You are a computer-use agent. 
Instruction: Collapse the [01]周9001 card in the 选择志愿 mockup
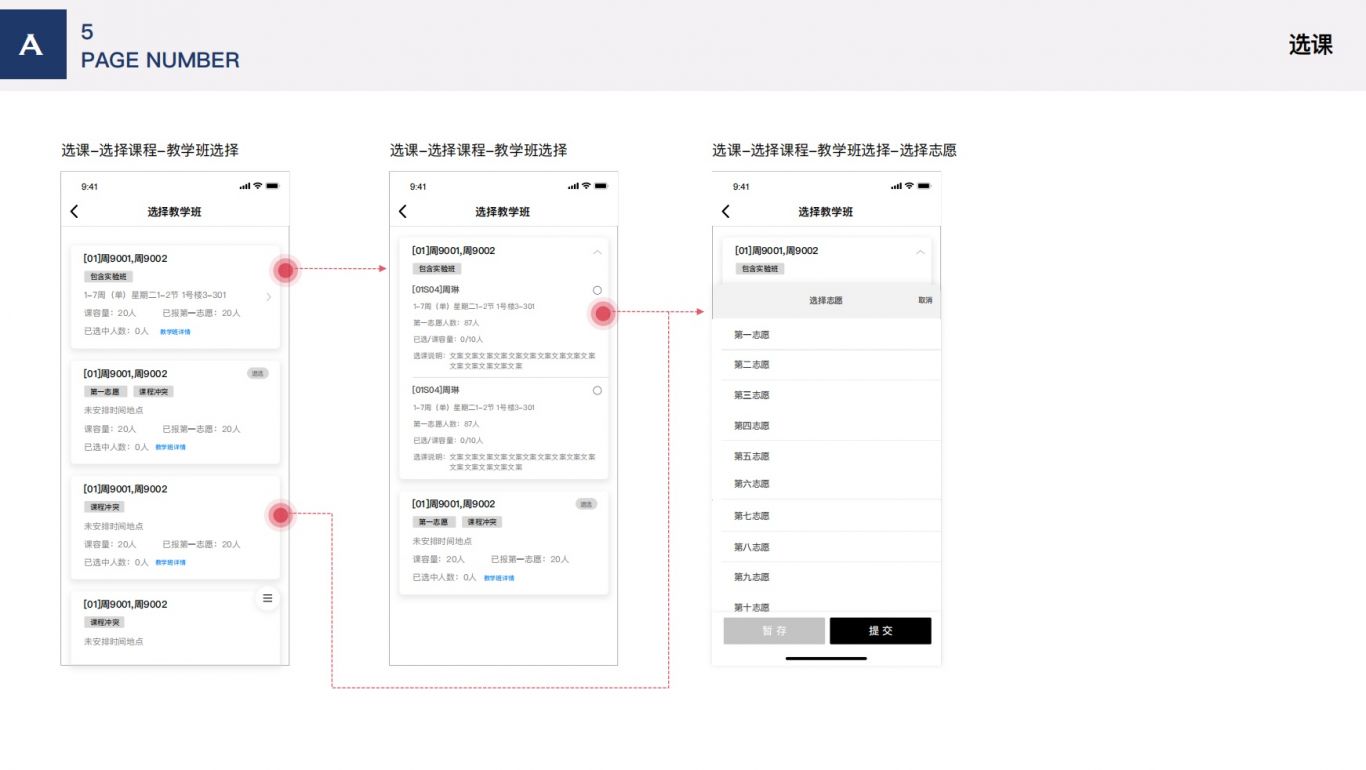pos(920,252)
